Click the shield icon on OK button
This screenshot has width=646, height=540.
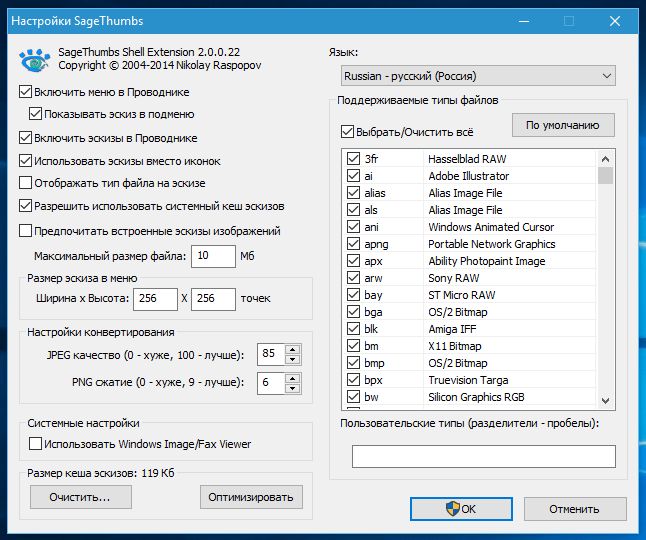452,509
